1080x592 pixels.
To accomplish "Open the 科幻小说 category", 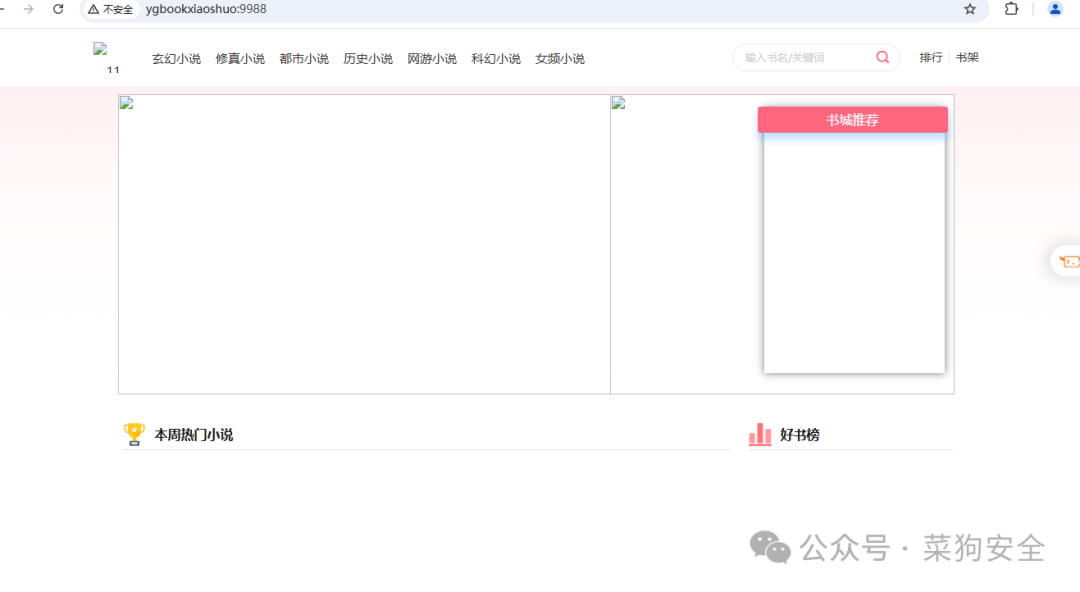I will click(496, 59).
